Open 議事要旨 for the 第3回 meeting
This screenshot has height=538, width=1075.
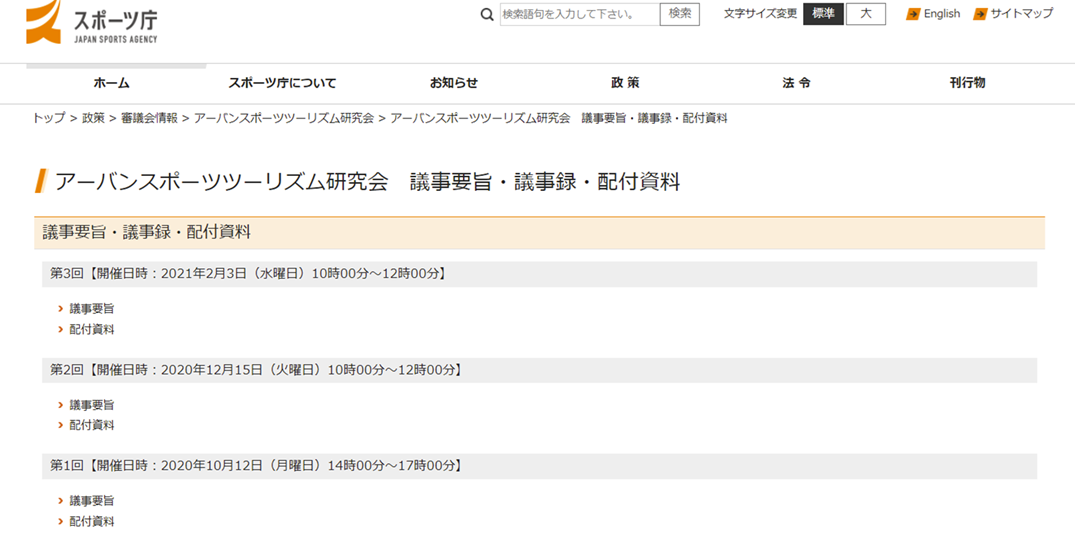[92, 309]
